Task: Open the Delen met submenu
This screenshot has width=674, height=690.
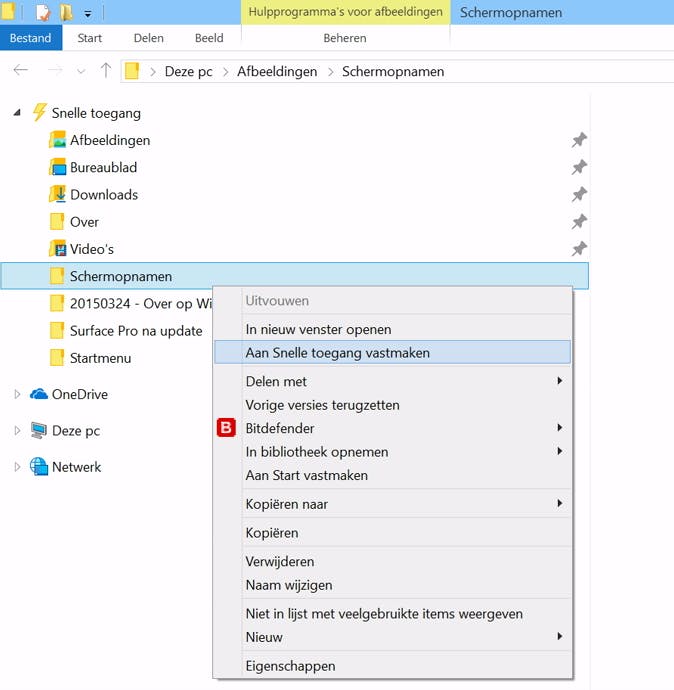Action: [x=392, y=381]
